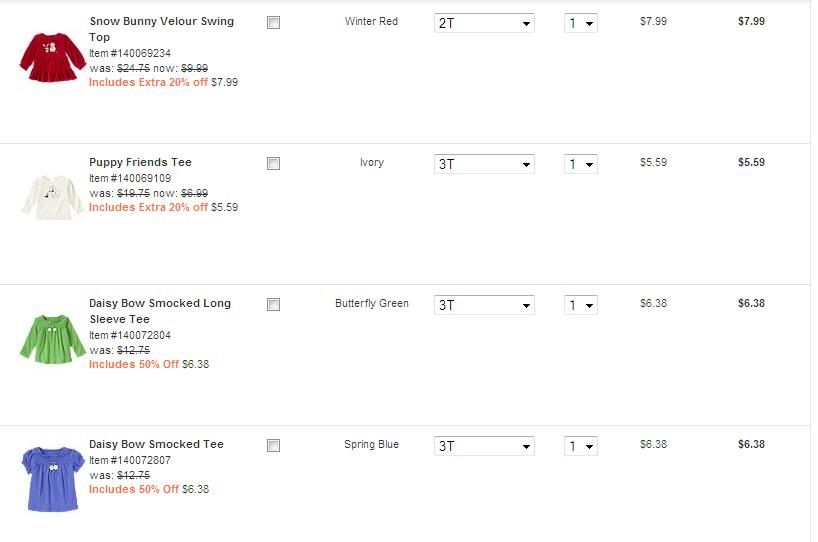This screenshot has width=818, height=542.
Task: Open quantity dropdown for Snow Bunny top
Action: click(x=580, y=23)
